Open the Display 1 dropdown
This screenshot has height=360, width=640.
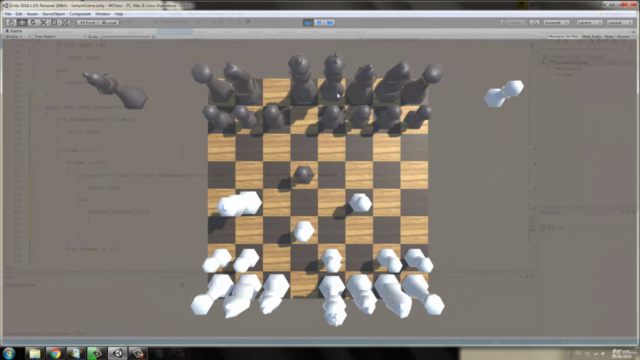[17, 37]
